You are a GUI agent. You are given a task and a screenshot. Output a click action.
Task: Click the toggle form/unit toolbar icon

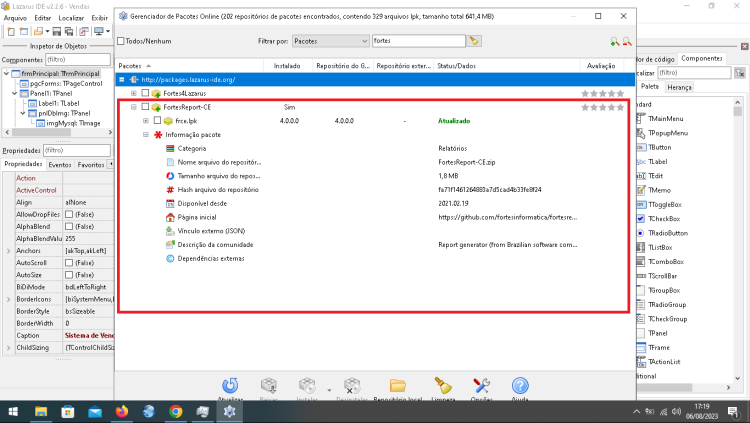84,32
